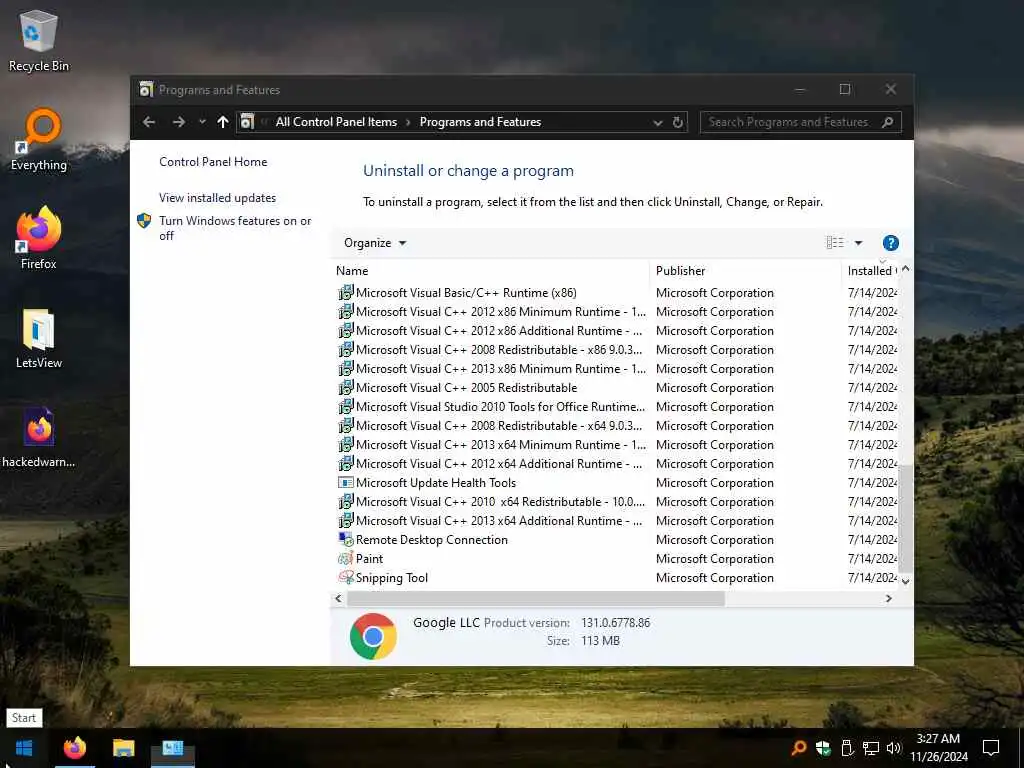Open the Organize dropdown menu
The width and height of the screenshot is (1024, 768).
tap(374, 243)
